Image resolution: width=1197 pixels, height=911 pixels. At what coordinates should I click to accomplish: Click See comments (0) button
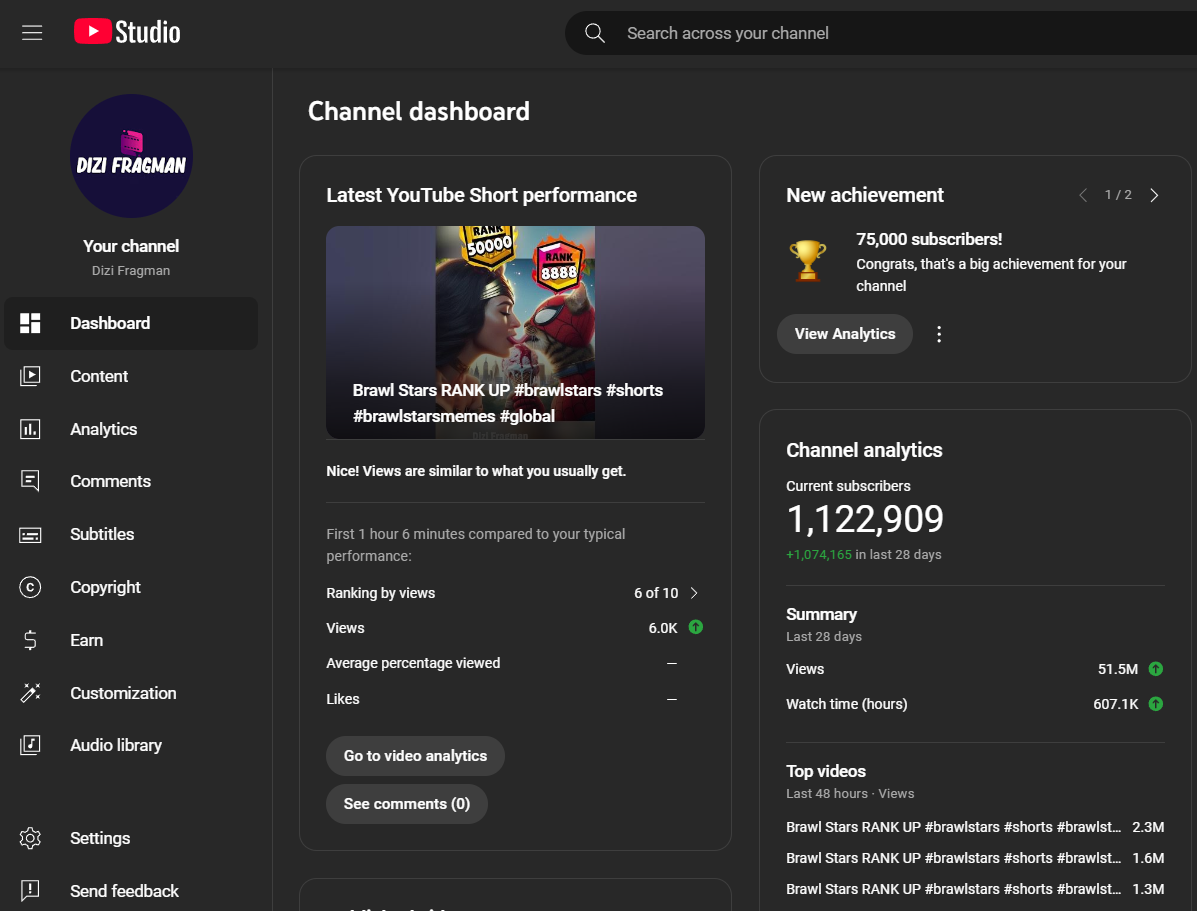pos(407,804)
